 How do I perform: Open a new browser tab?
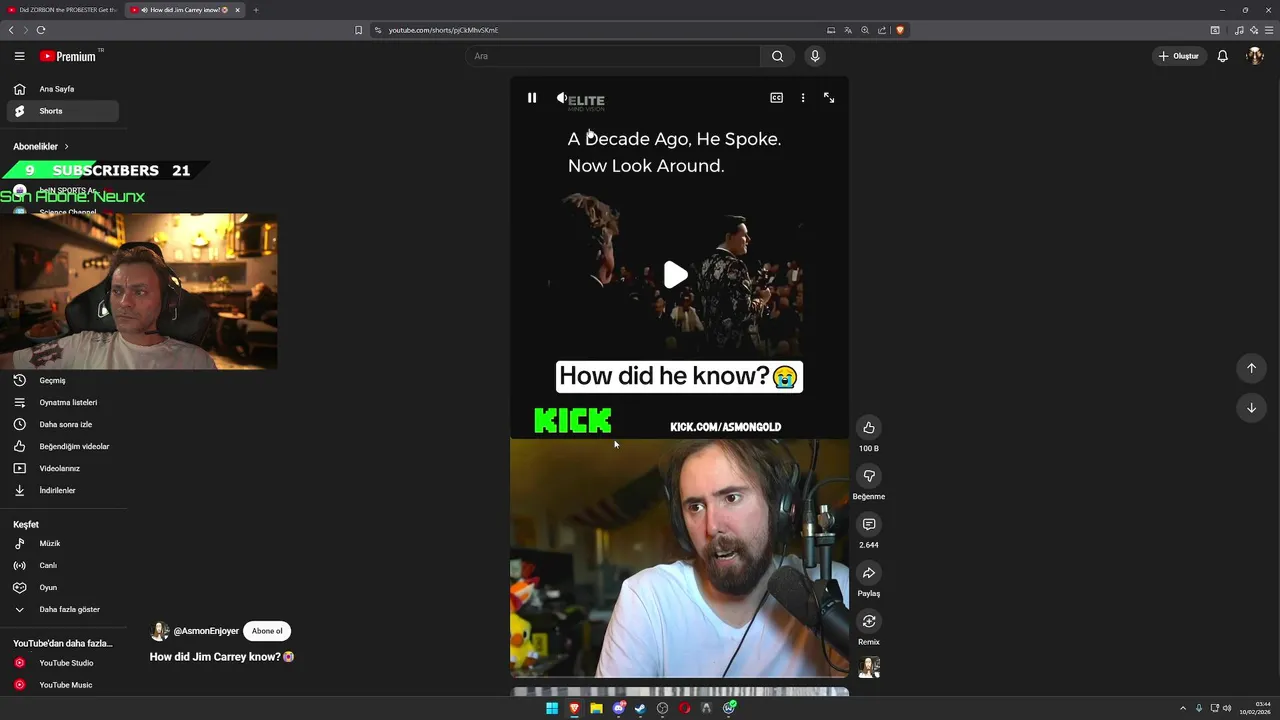pos(256,10)
